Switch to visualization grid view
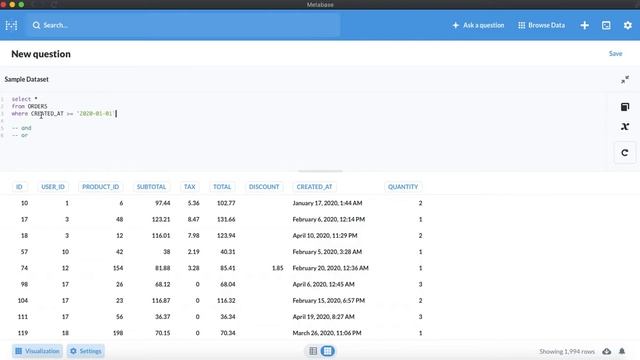 point(327,351)
